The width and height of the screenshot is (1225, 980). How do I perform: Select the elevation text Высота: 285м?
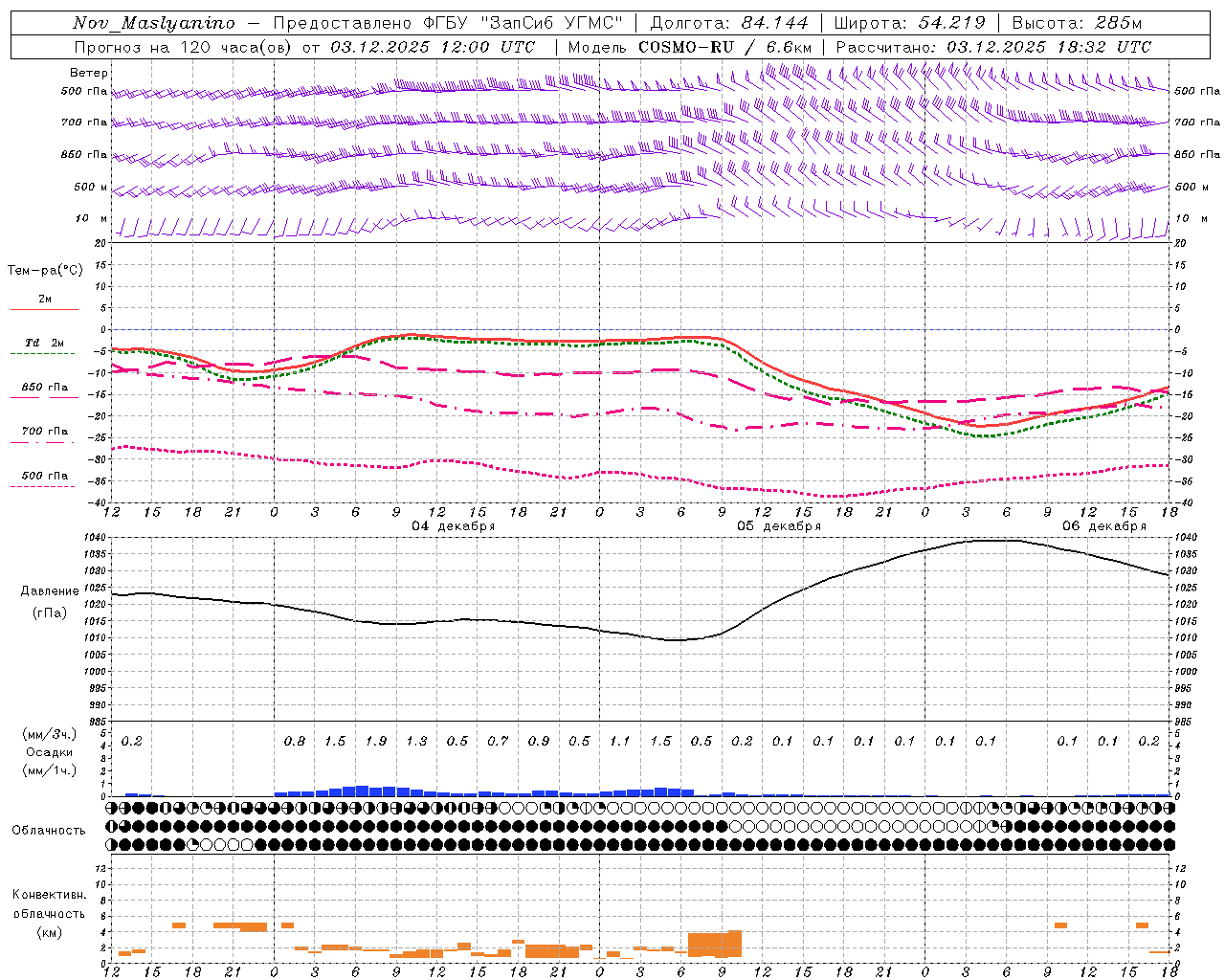click(x=1077, y=23)
